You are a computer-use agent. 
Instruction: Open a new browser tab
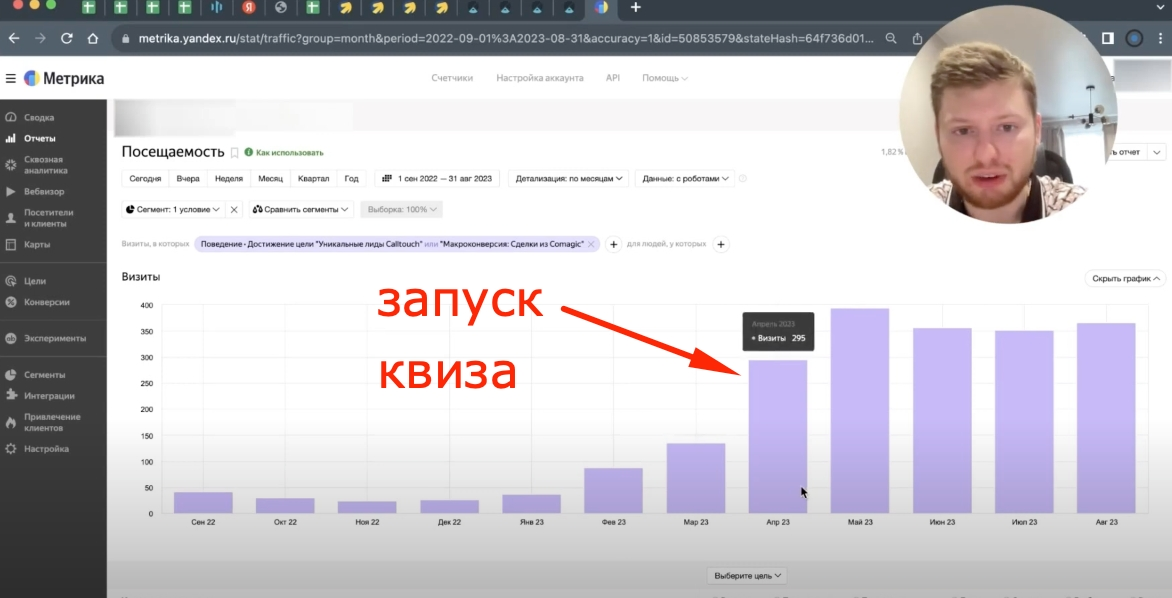coord(635,7)
